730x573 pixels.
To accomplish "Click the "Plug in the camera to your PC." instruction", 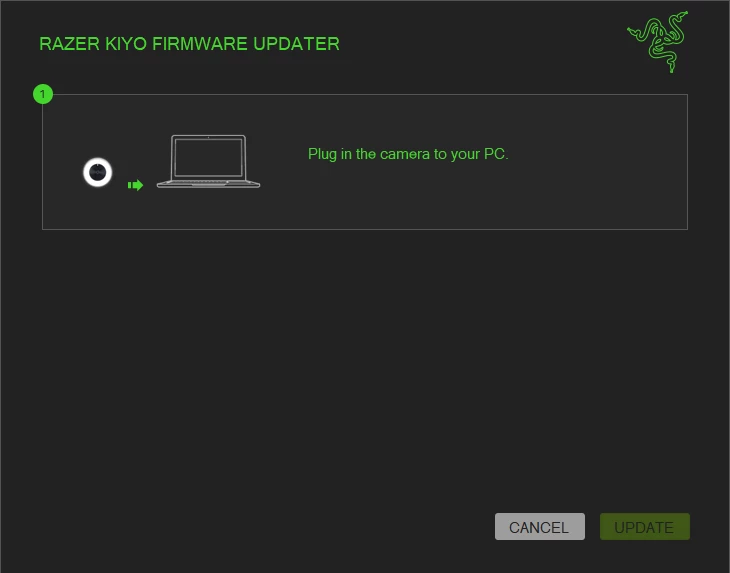I will pos(408,154).
